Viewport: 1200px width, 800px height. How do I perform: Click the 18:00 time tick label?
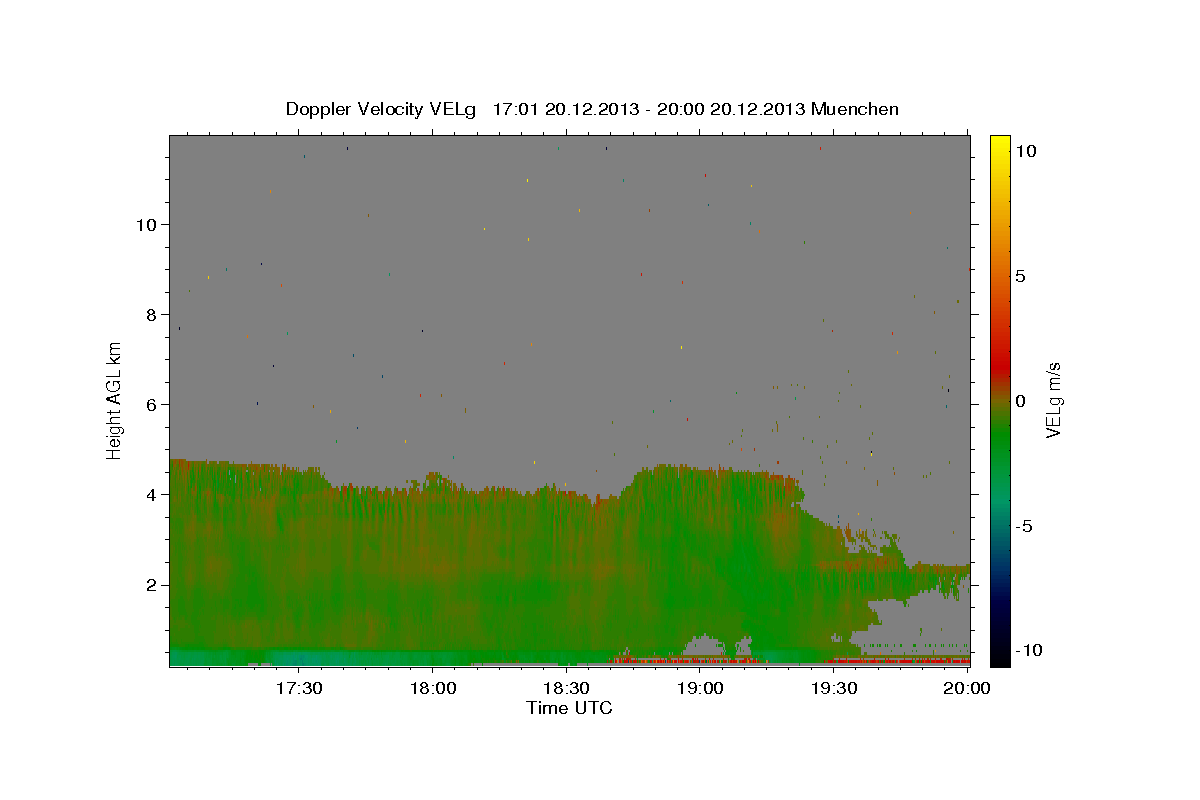(x=433, y=688)
